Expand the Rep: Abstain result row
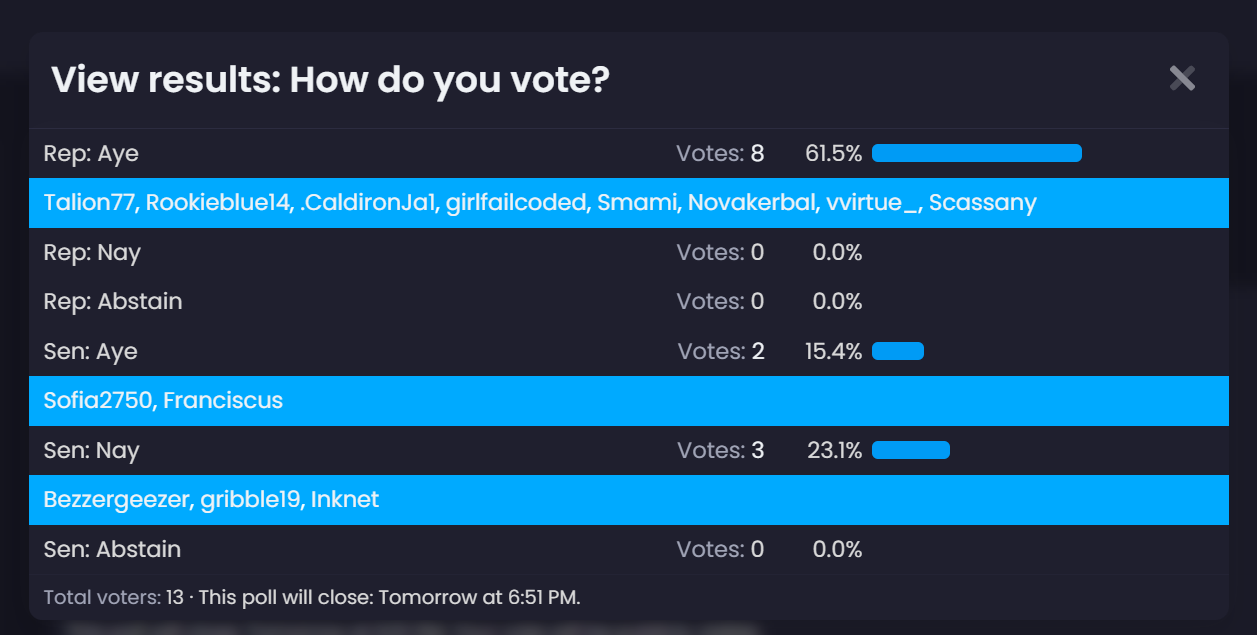 (x=113, y=302)
